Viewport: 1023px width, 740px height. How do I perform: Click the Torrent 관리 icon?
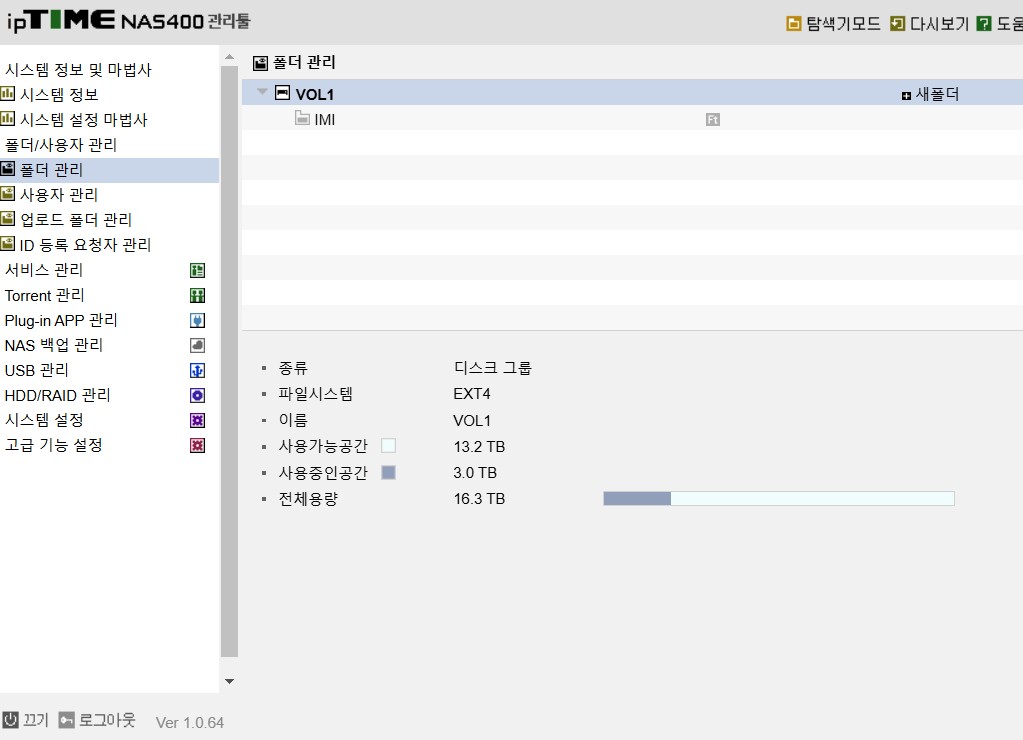click(197, 296)
